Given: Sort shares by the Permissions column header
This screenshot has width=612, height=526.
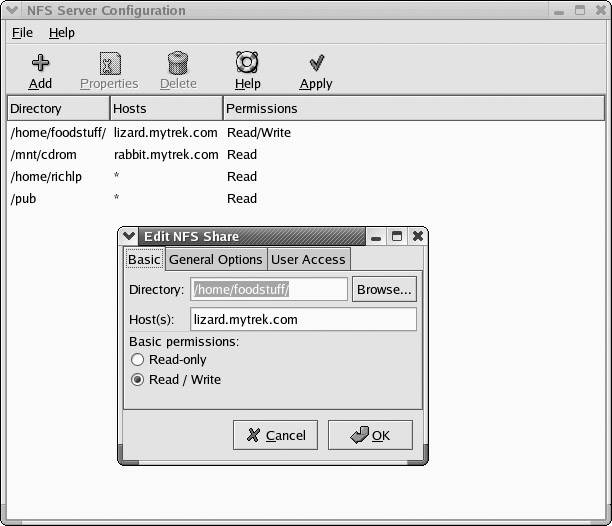Looking at the screenshot, I should click(x=413, y=108).
